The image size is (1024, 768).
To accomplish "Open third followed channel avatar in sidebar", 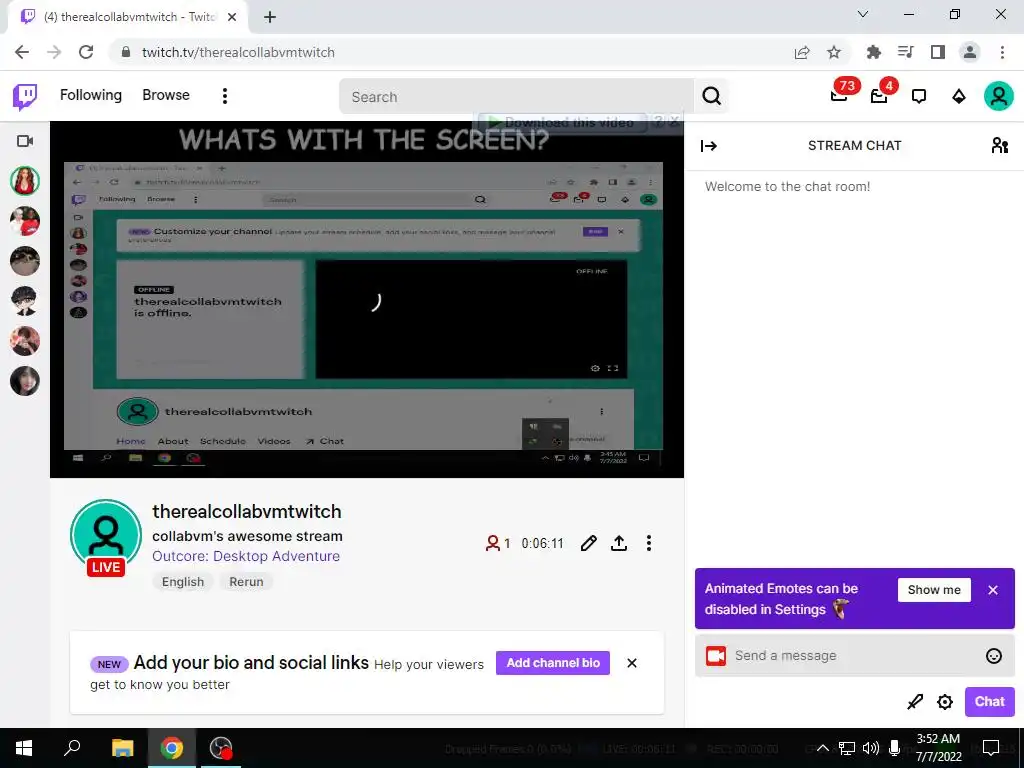I will [25, 261].
